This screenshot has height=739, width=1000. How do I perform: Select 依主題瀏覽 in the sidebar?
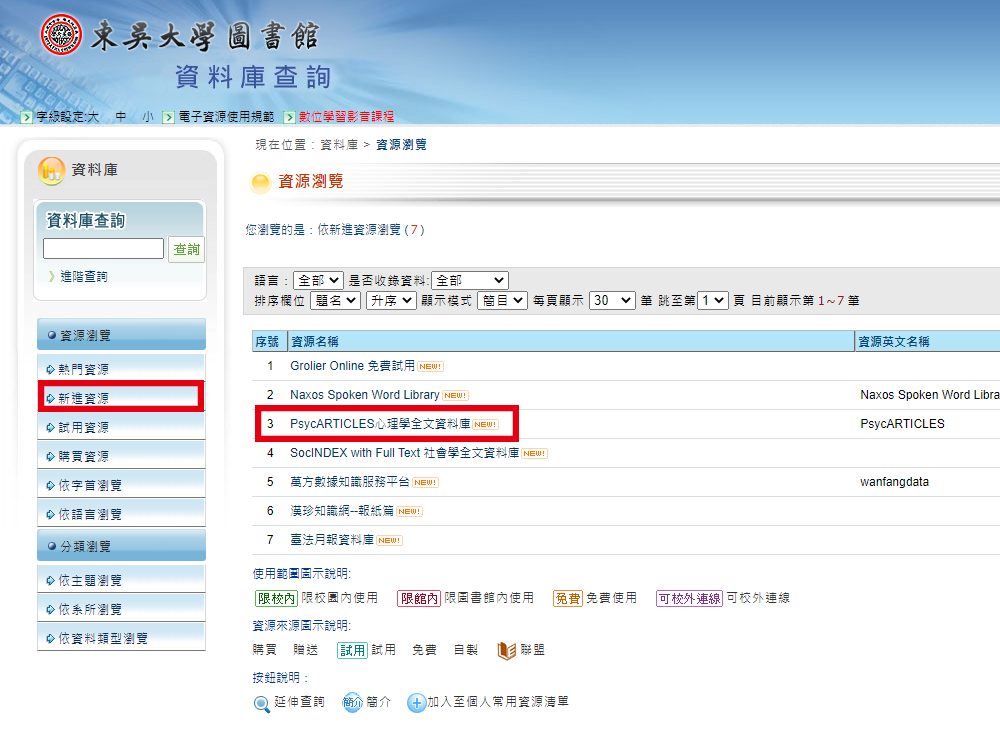[121, 580]
